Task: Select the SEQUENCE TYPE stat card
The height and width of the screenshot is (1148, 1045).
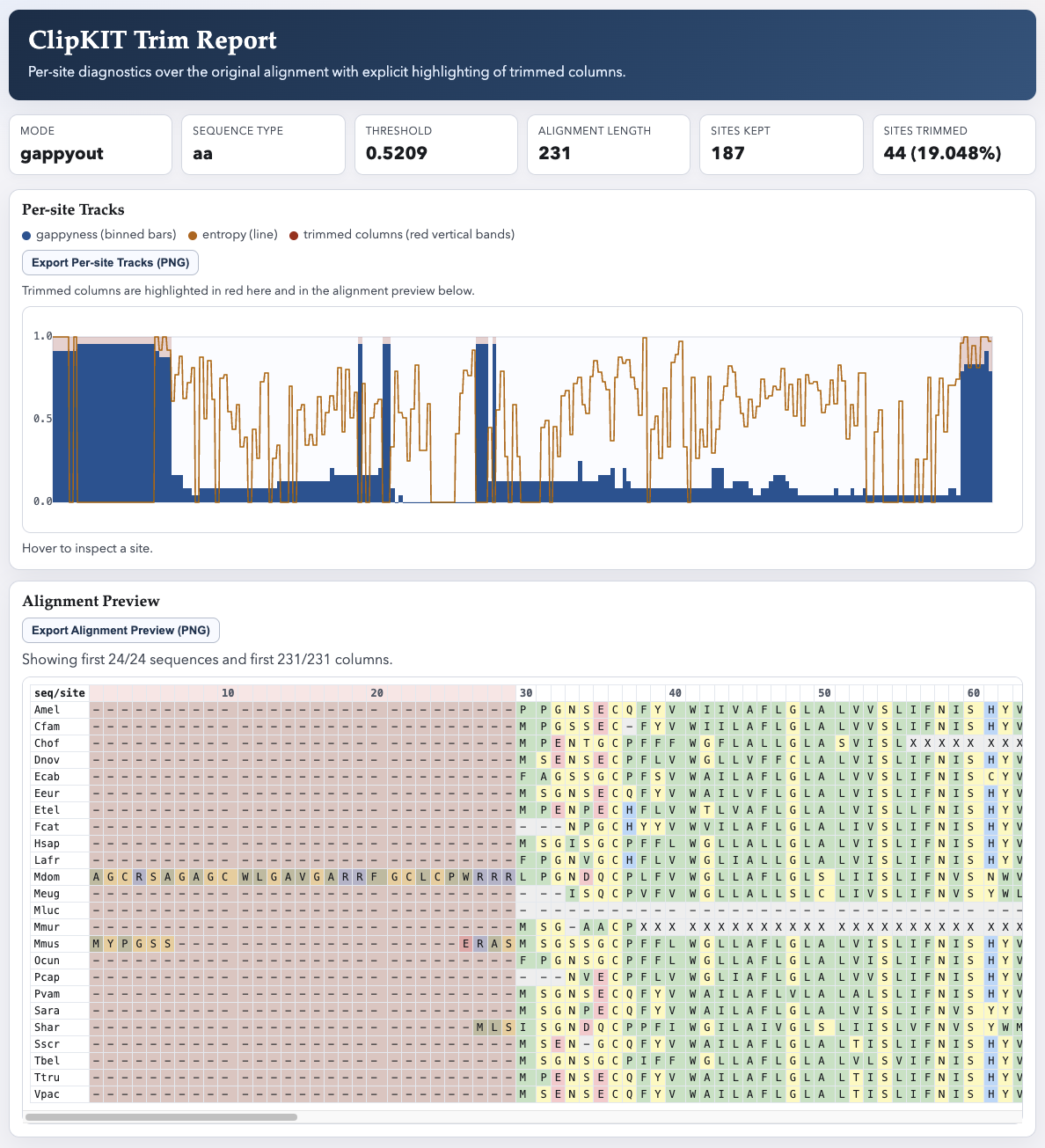Action: point(263,144)
